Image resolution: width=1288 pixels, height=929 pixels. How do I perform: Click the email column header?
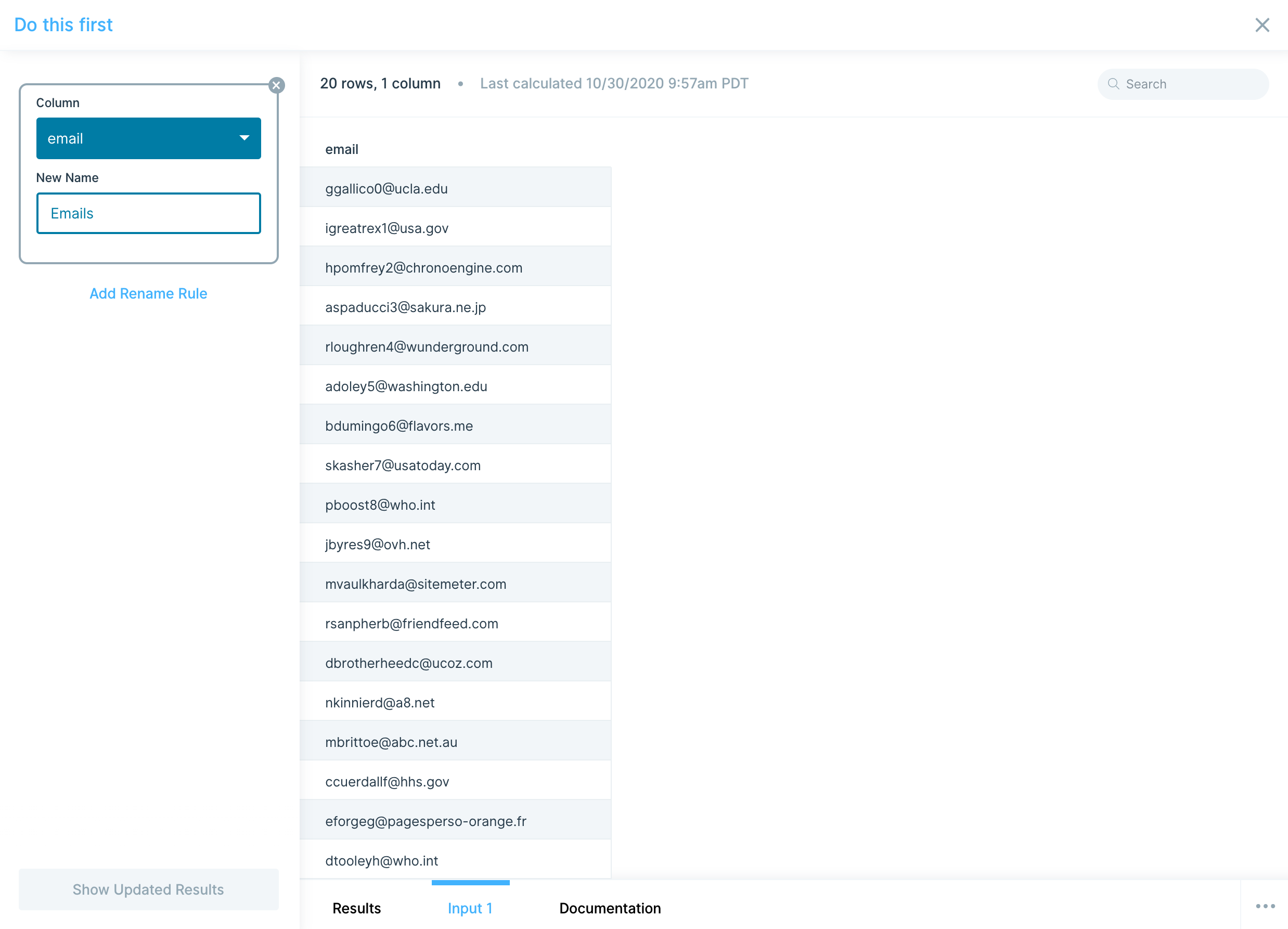tap(342, 149)
